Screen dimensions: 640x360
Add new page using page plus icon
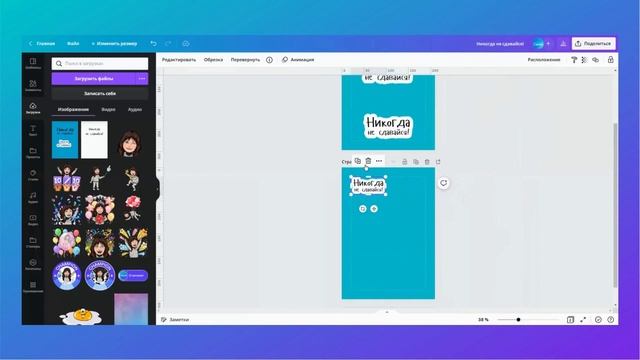[x=438, y=162]
